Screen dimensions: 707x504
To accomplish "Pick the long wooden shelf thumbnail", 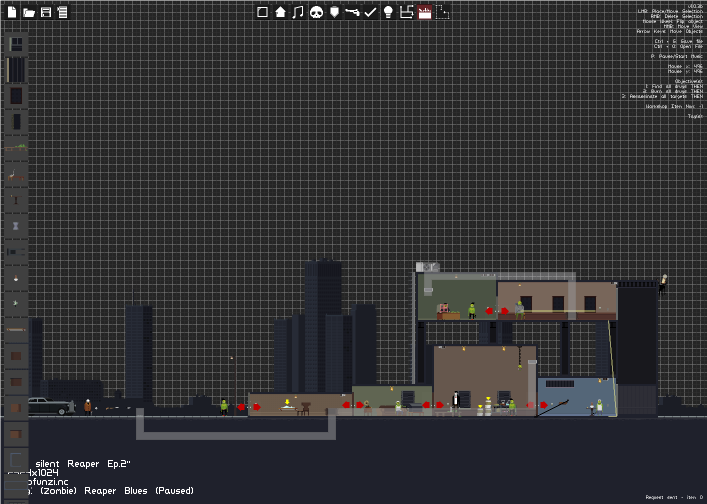I will coord(16,330).
